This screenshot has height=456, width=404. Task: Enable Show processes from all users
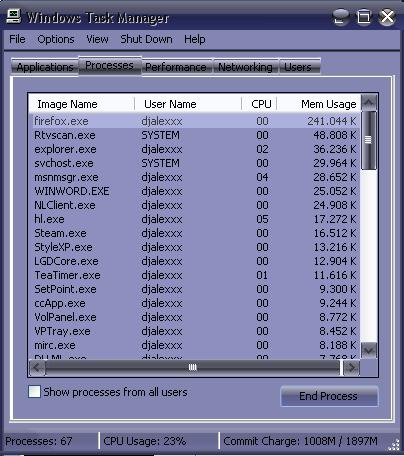34,392
